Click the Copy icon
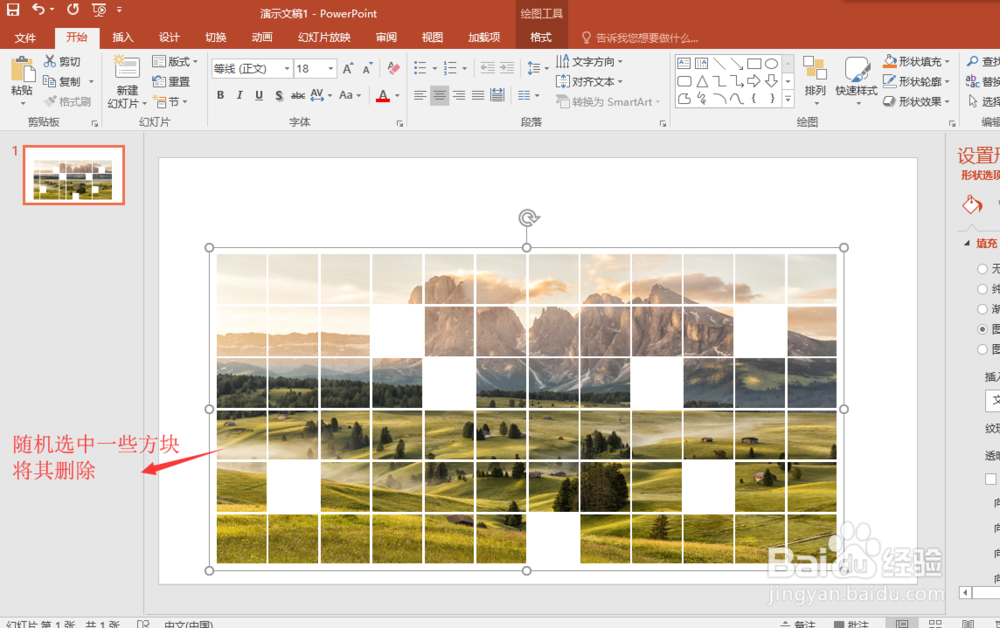 [50, 81]
